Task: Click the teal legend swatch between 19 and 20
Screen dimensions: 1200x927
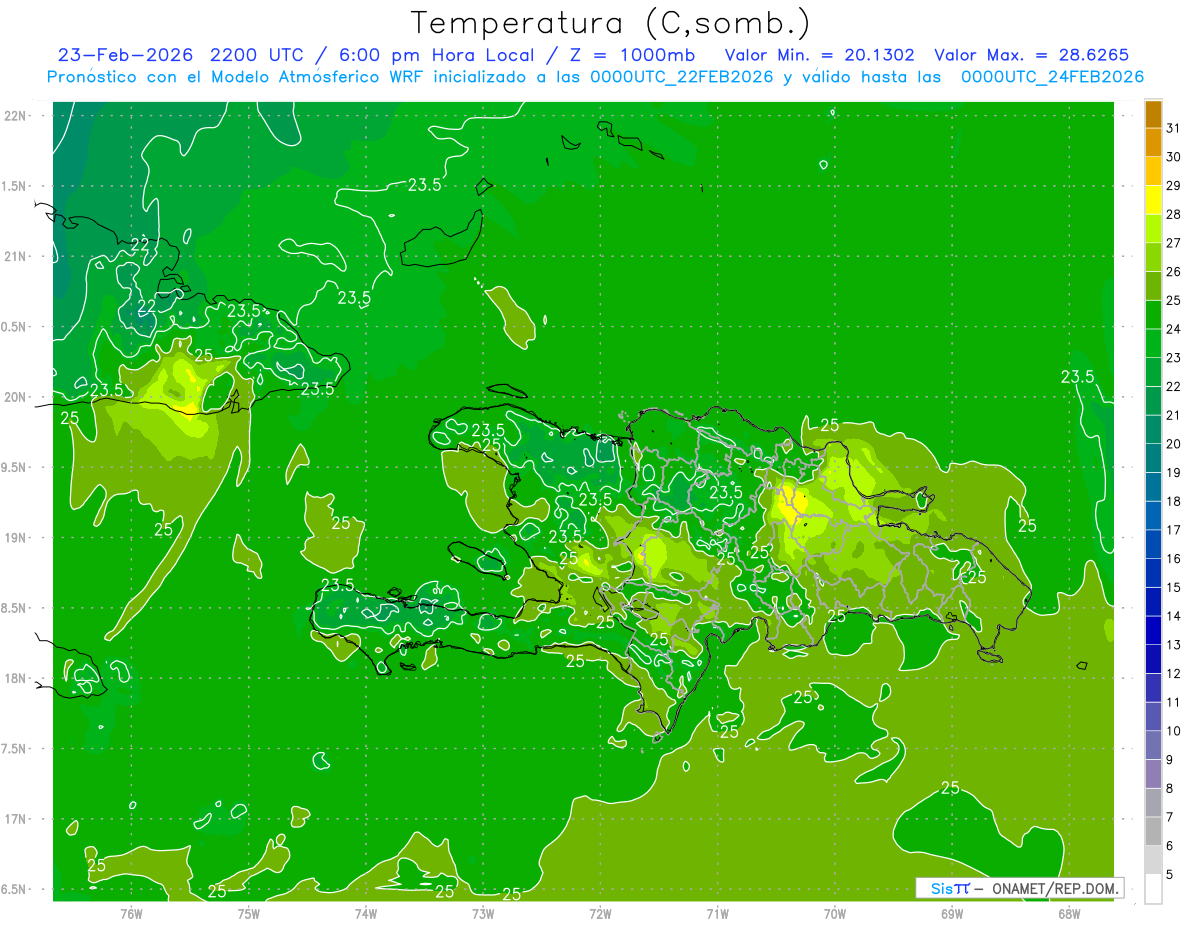Action: [1153, 458]
